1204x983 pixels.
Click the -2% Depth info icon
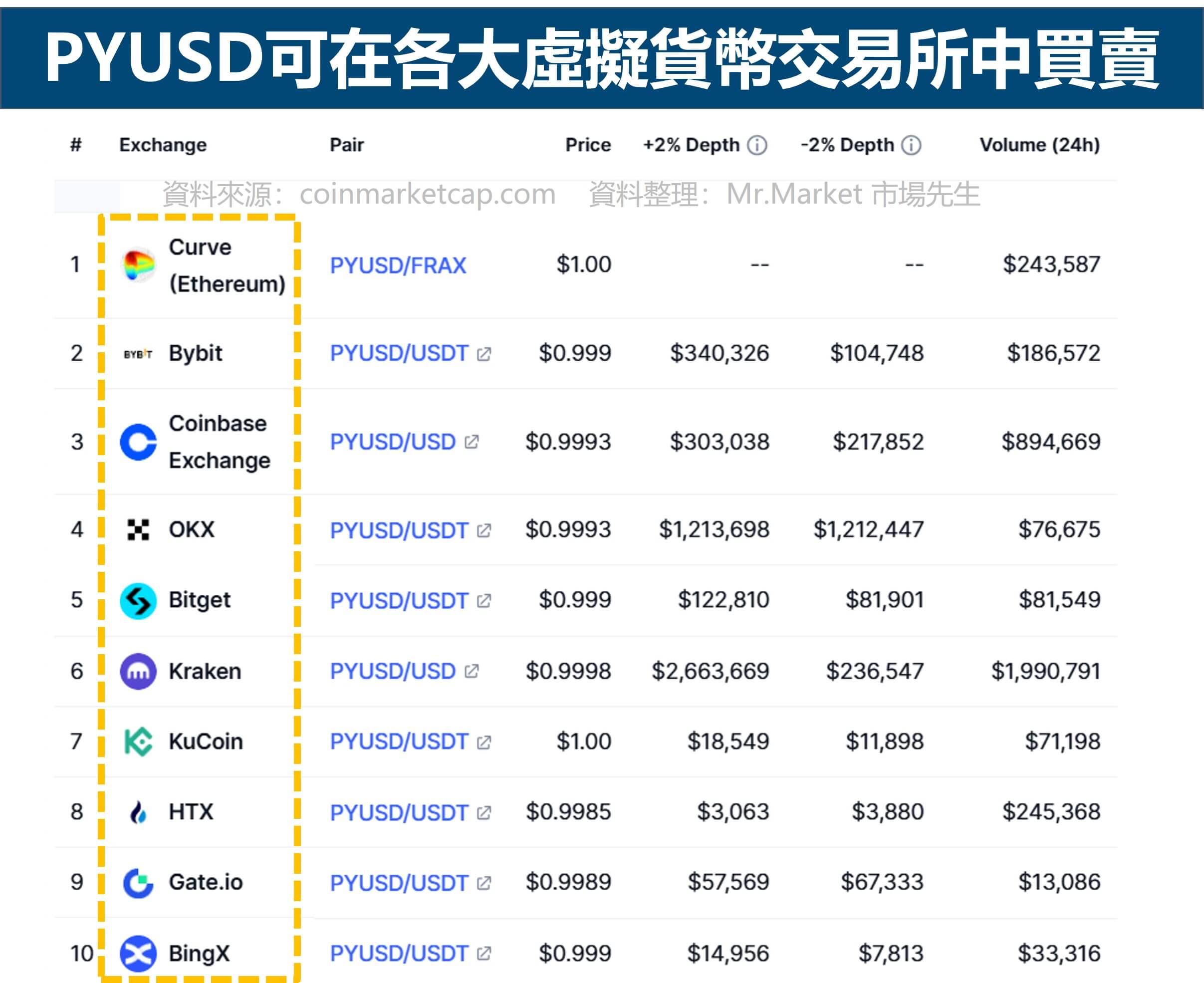(911, 145)
